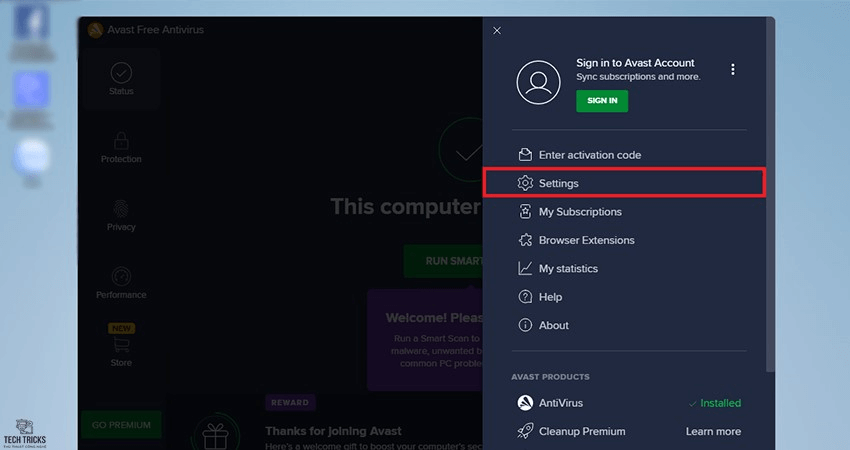Open Settings from the menu
The width and height of the screenshot is (850, 450).
pyautogui.click(x=624, y=183)
